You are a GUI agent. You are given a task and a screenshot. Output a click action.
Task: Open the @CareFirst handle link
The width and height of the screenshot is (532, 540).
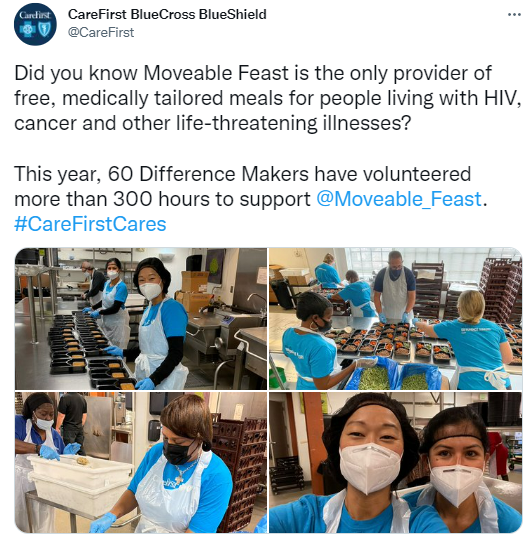click(101, 33)
